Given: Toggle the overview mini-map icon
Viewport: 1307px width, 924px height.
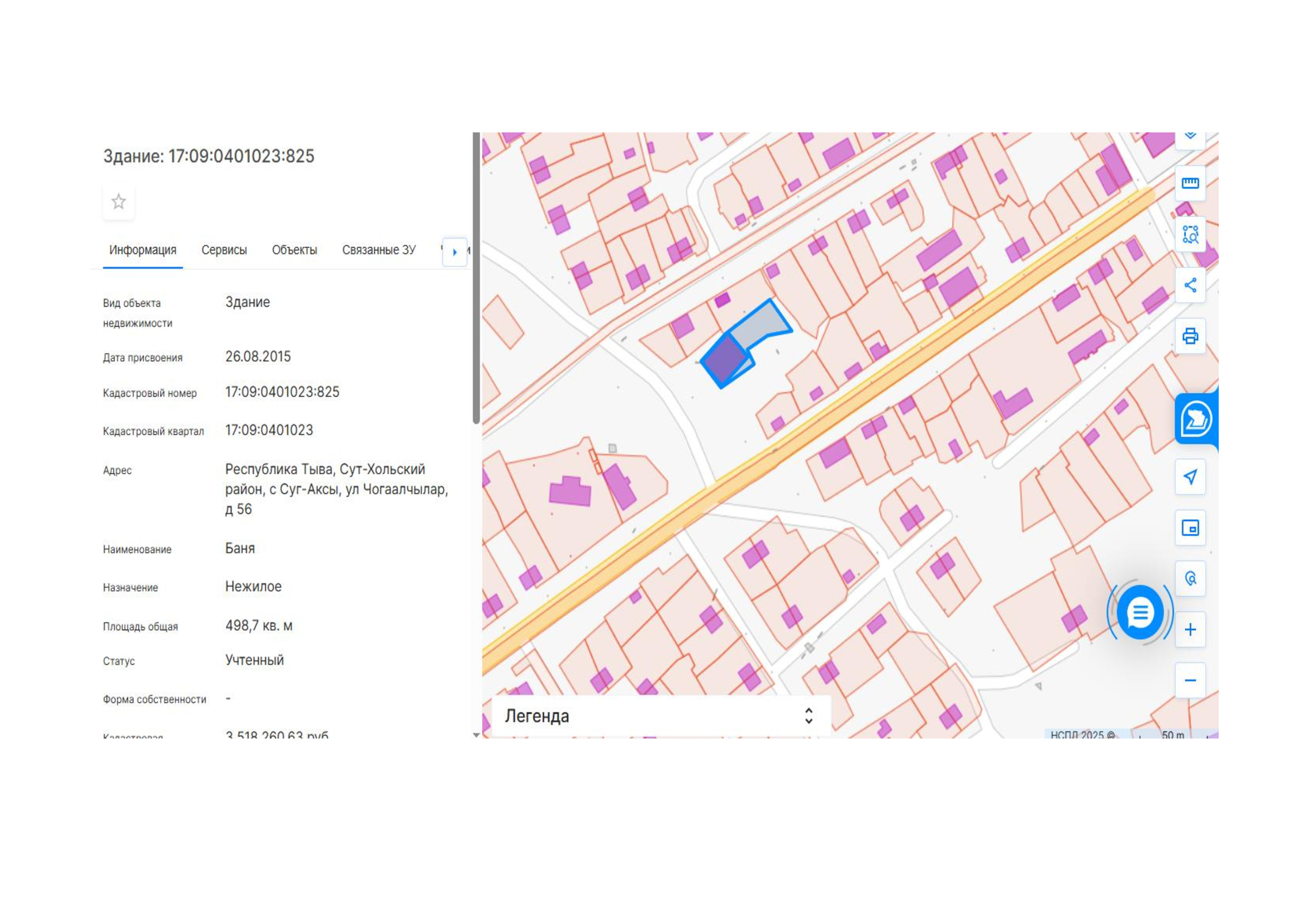Looking at the screenshot, I should point(1190,528).
